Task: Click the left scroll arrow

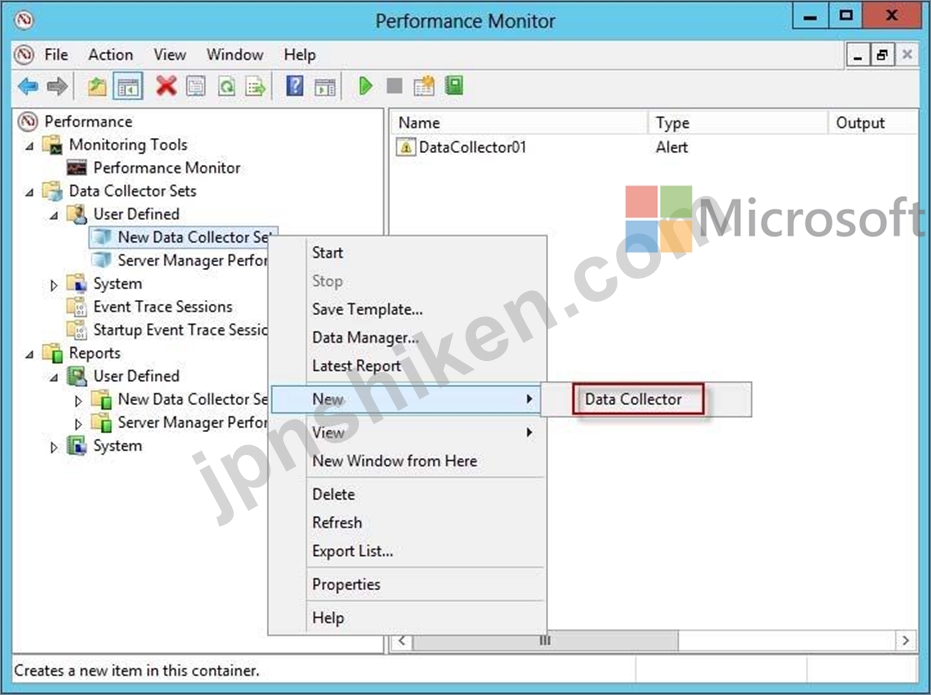Action: (402, 640)
